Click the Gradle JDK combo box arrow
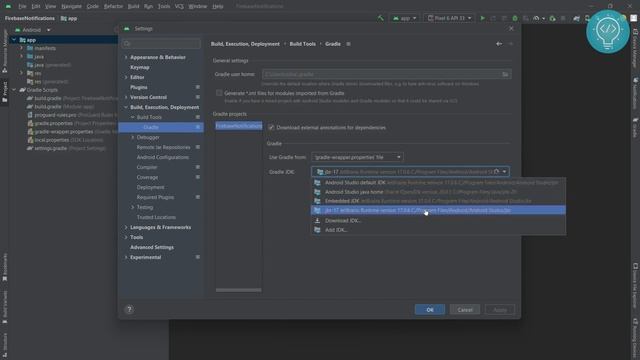This screenshot has width=640, height=360. (x=504, y=172)
